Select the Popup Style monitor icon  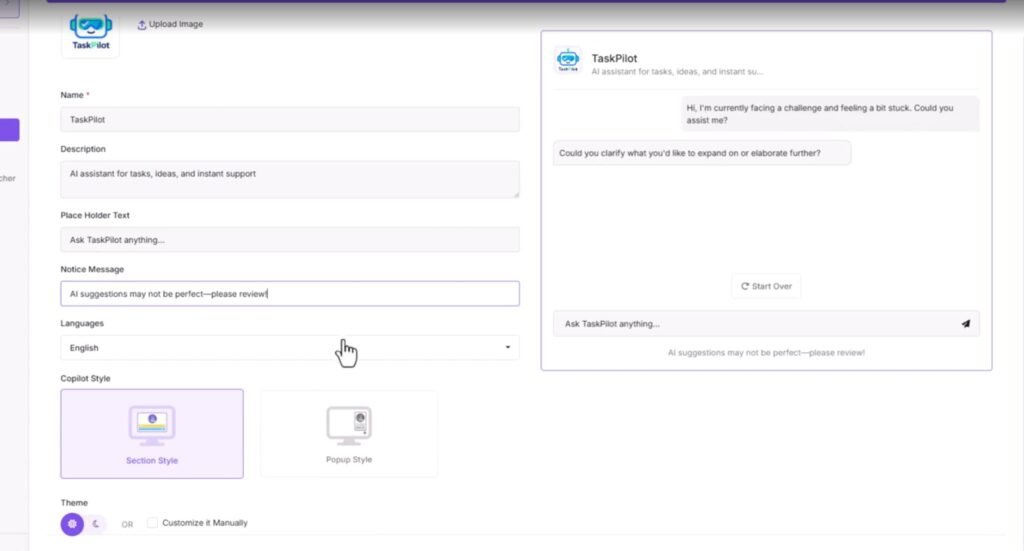pos(348,424)
